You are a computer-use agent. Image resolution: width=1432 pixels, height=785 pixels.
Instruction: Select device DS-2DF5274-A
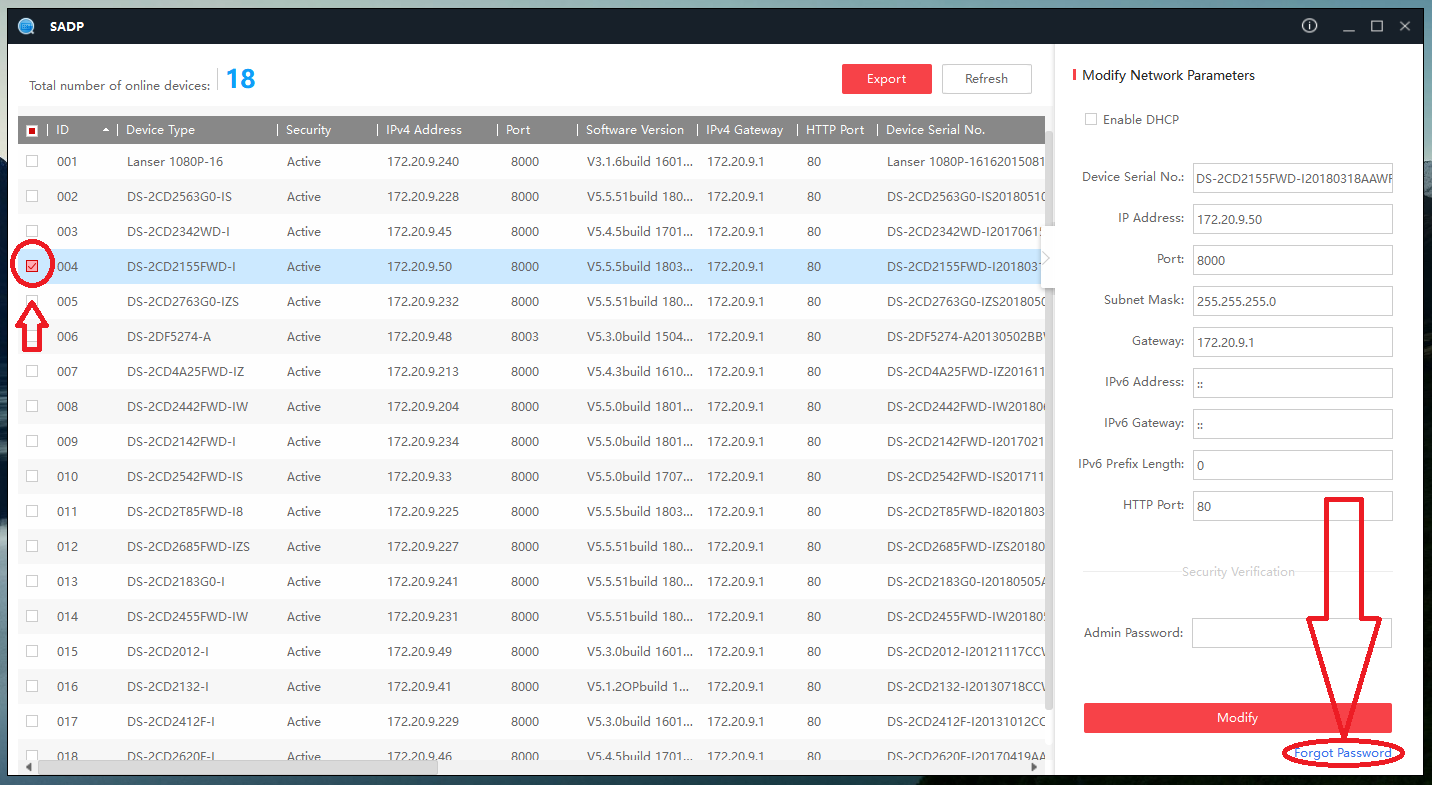pyautogui.click(x=169, y=336)
